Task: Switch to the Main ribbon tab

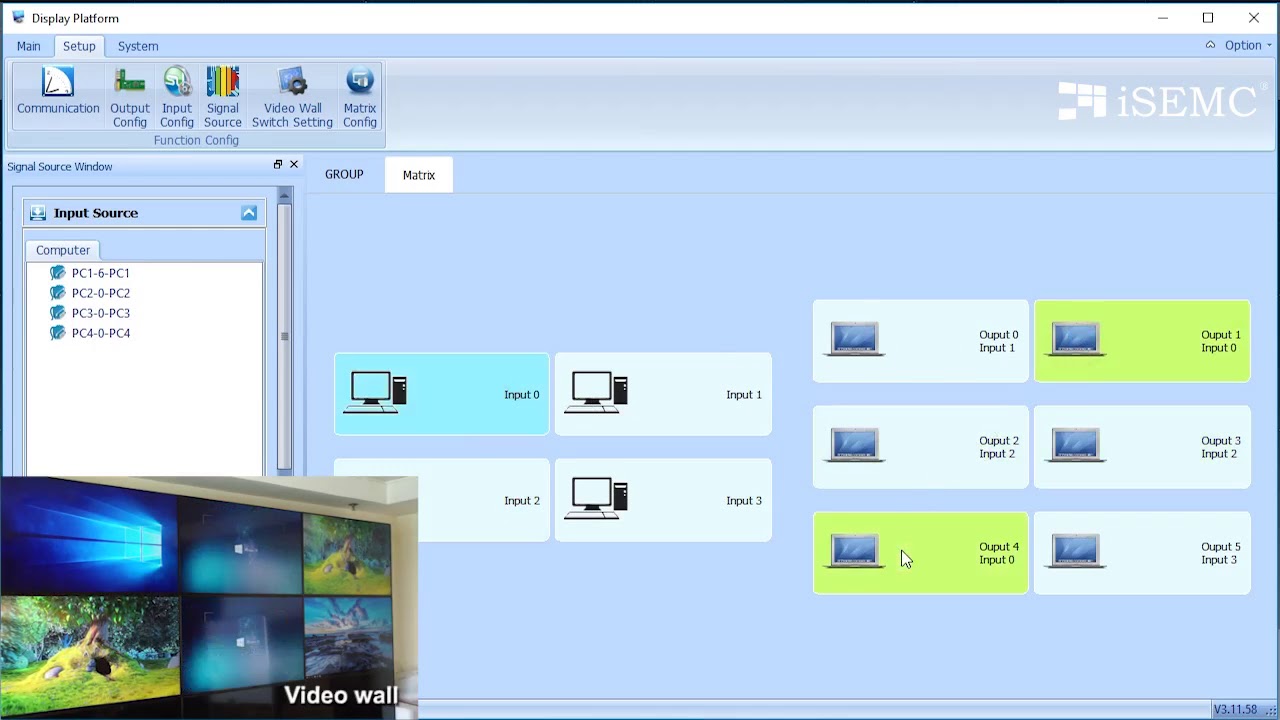Action: tap(29, 46)
